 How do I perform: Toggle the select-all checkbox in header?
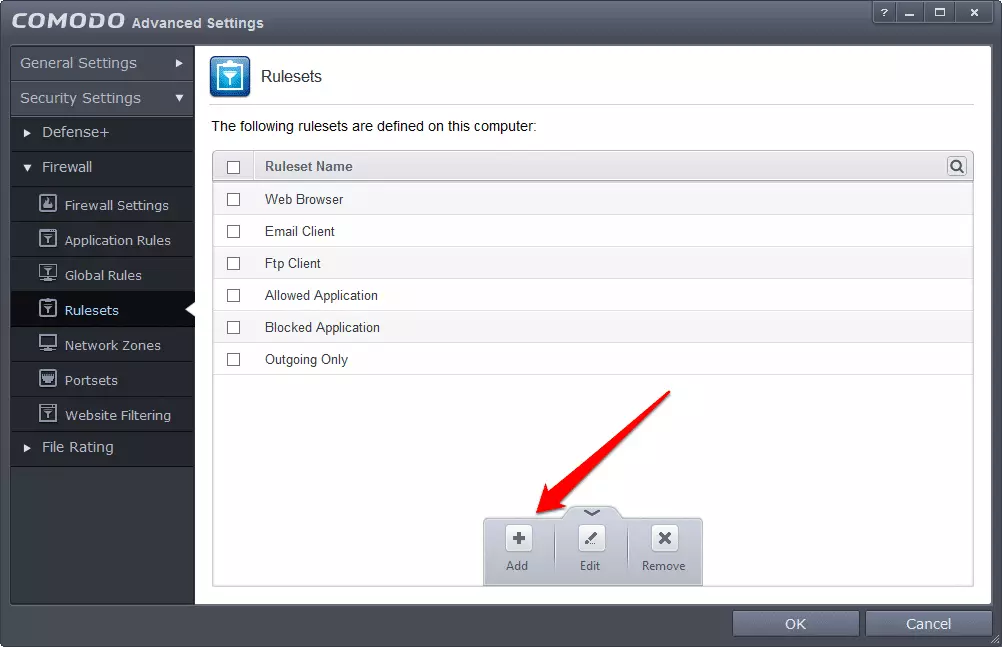(234, 167)
